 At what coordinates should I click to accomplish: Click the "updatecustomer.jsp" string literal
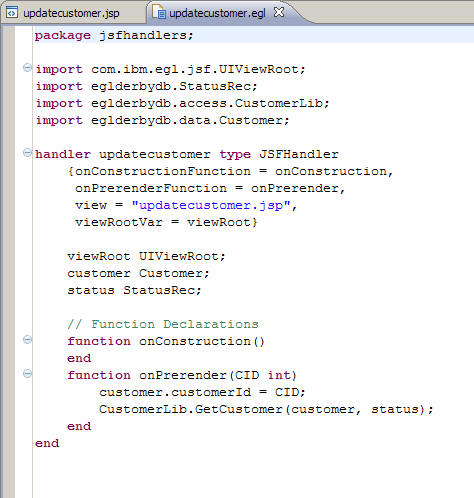(x=211, y=206)
